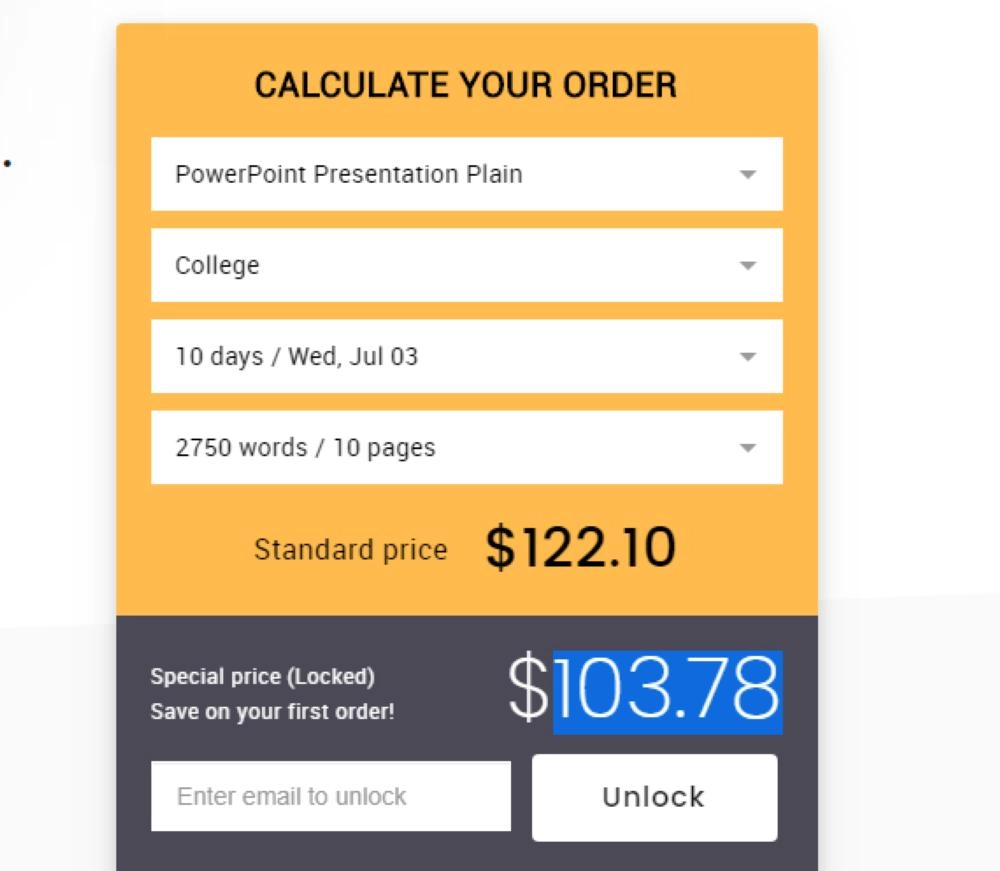Click the $122.10 standard price amount
Viewport: 1000px width, 871px height.
coord(580,548)
